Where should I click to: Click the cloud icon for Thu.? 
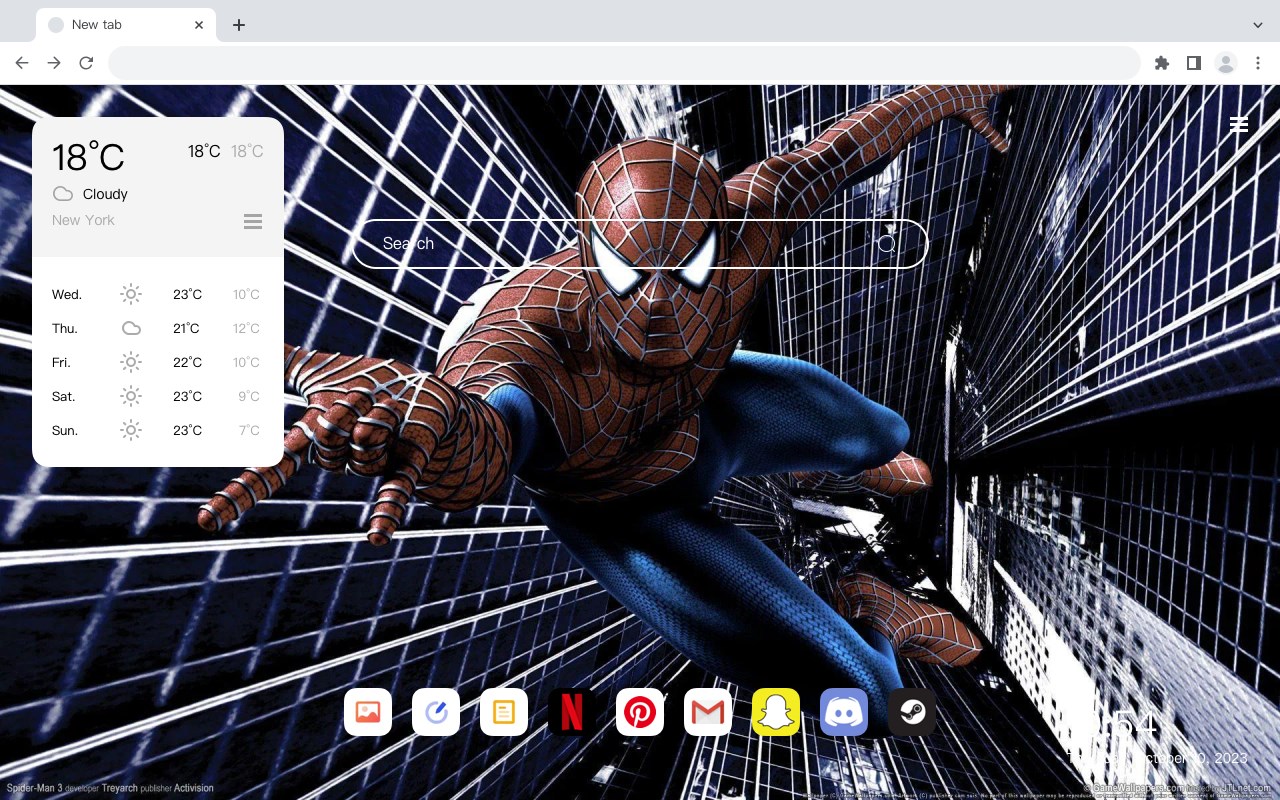tap(131, 328)
